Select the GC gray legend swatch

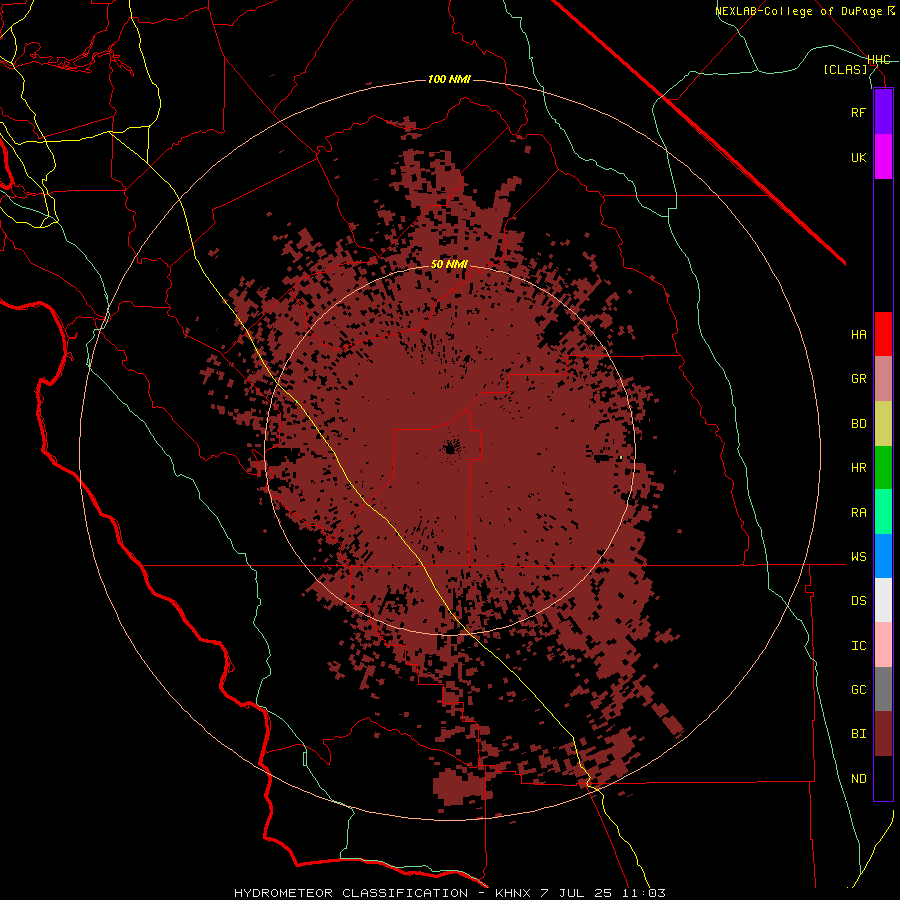pyautogui.click(x=883, y=689)
